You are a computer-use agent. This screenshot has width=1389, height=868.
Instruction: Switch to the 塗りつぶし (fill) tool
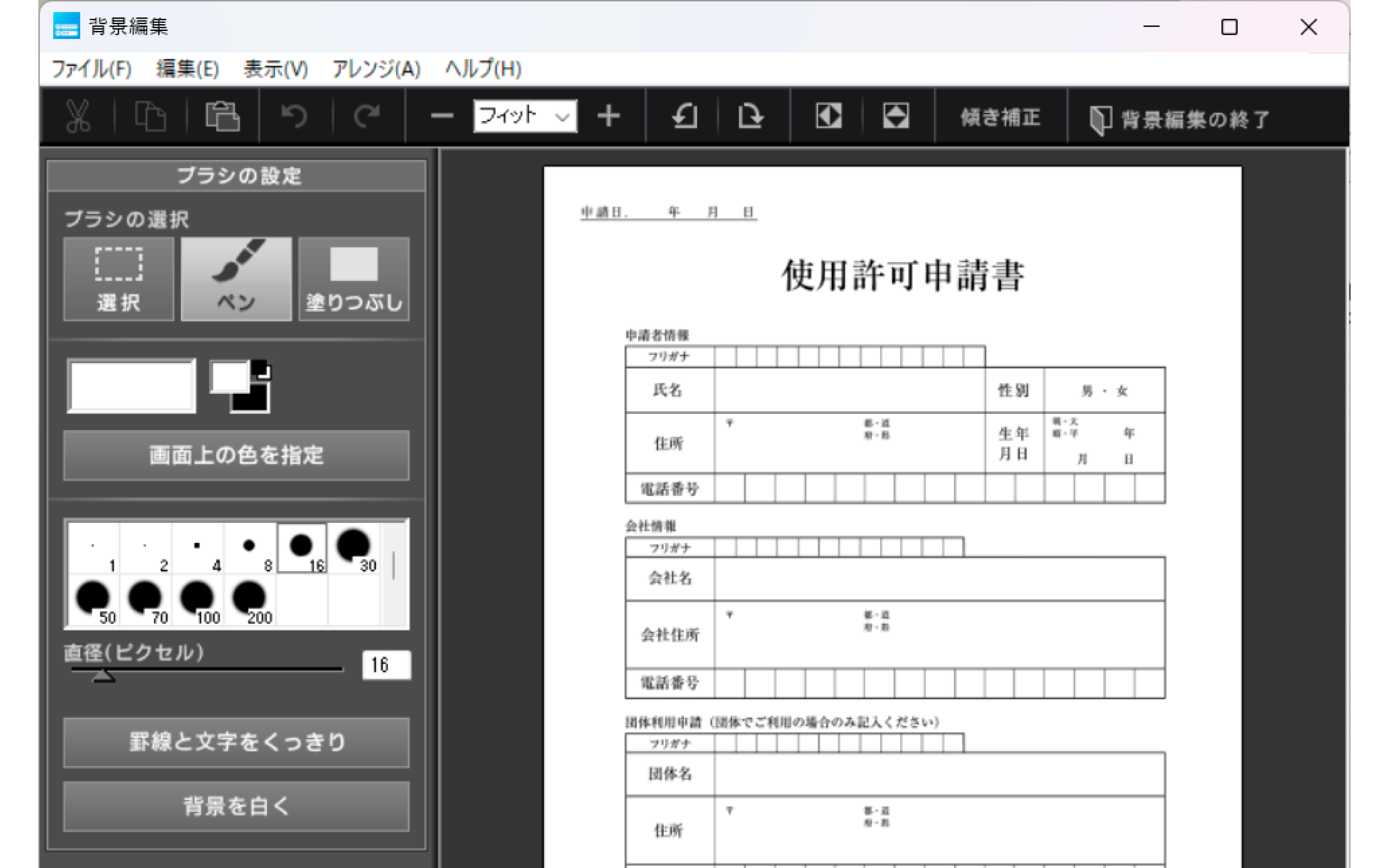354,279
